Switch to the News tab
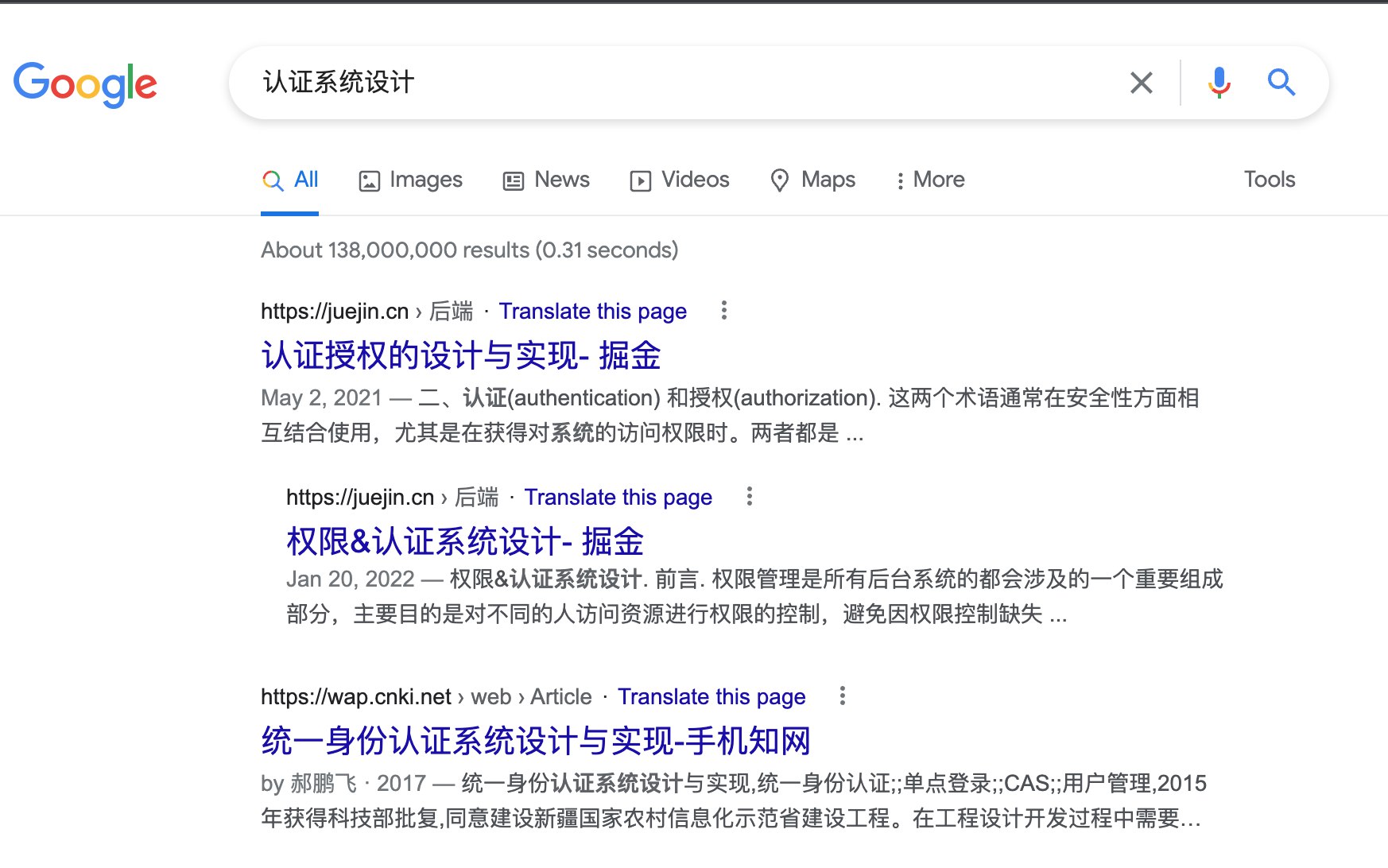Screen dimensions: 1388x868 coord(547,180)
